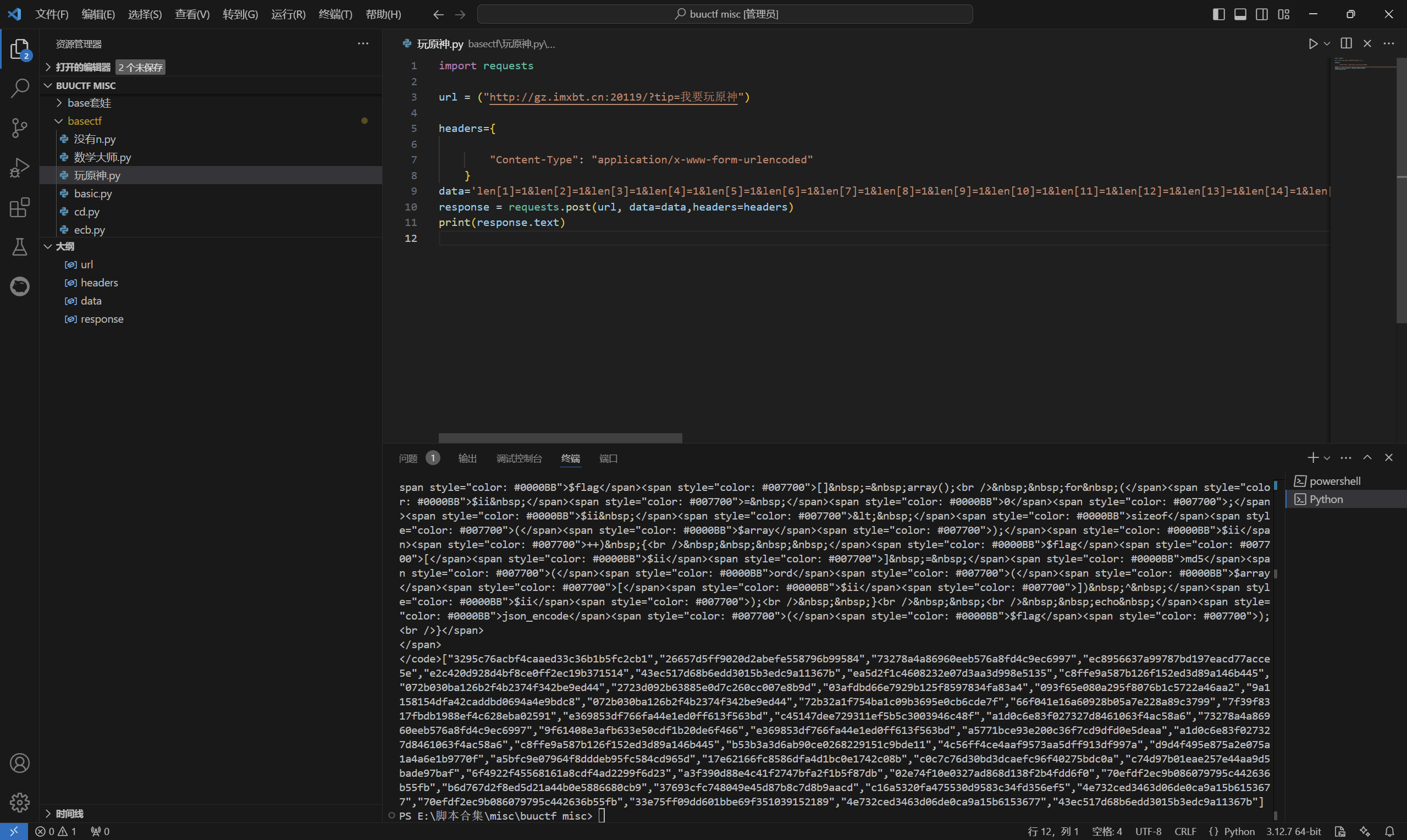Customize layout icon in title bar
The width and height of the screenshot is (1407, 840).
(1284, 14)
